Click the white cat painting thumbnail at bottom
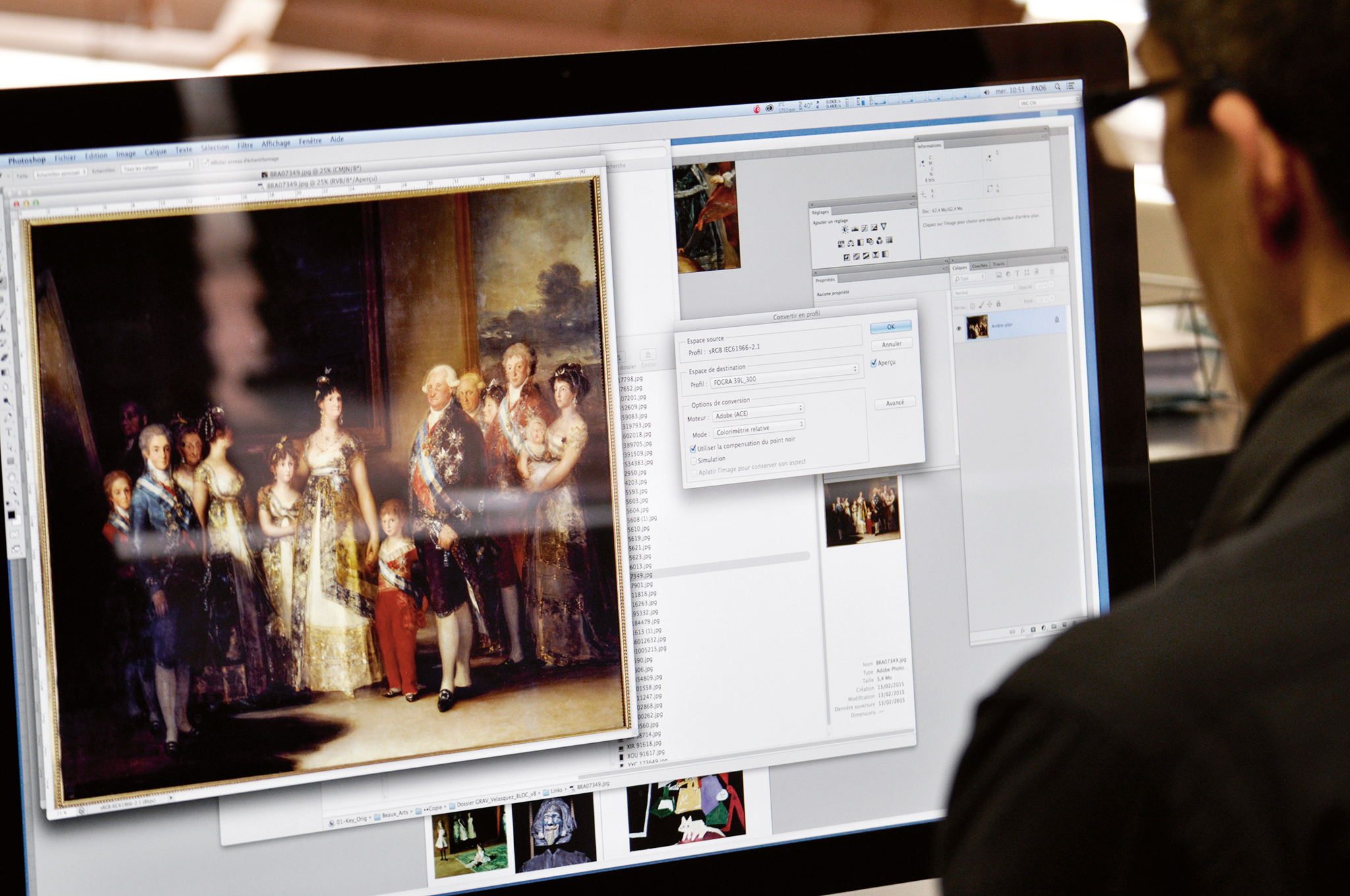 [686, 812]
